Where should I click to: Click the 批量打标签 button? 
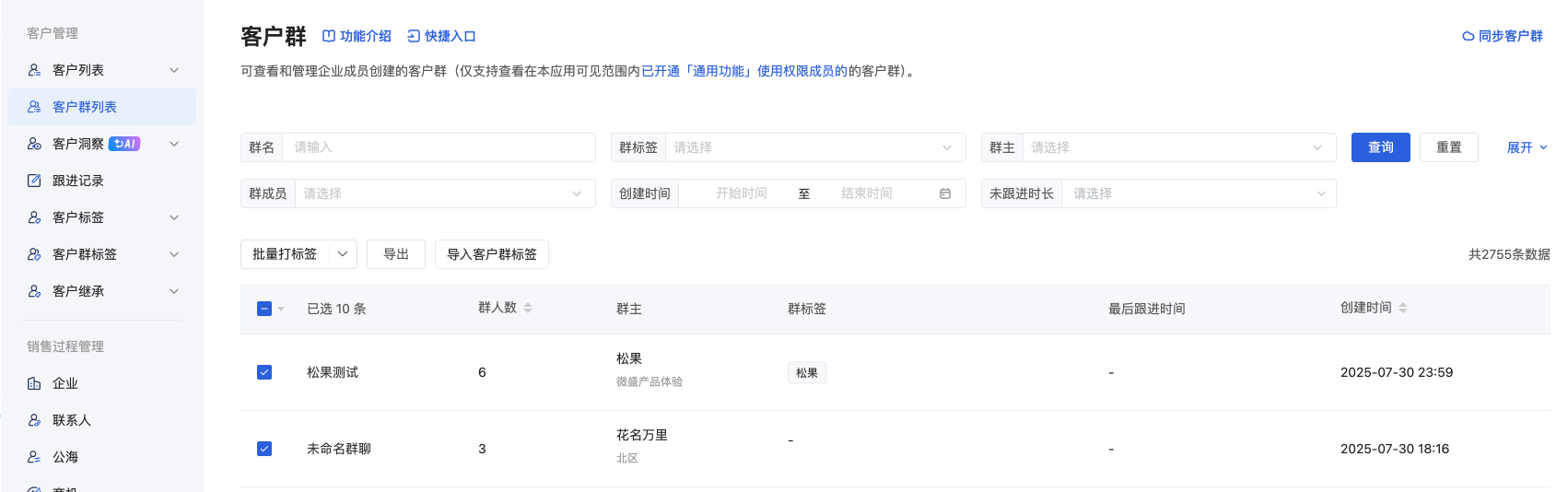(285, 254)
